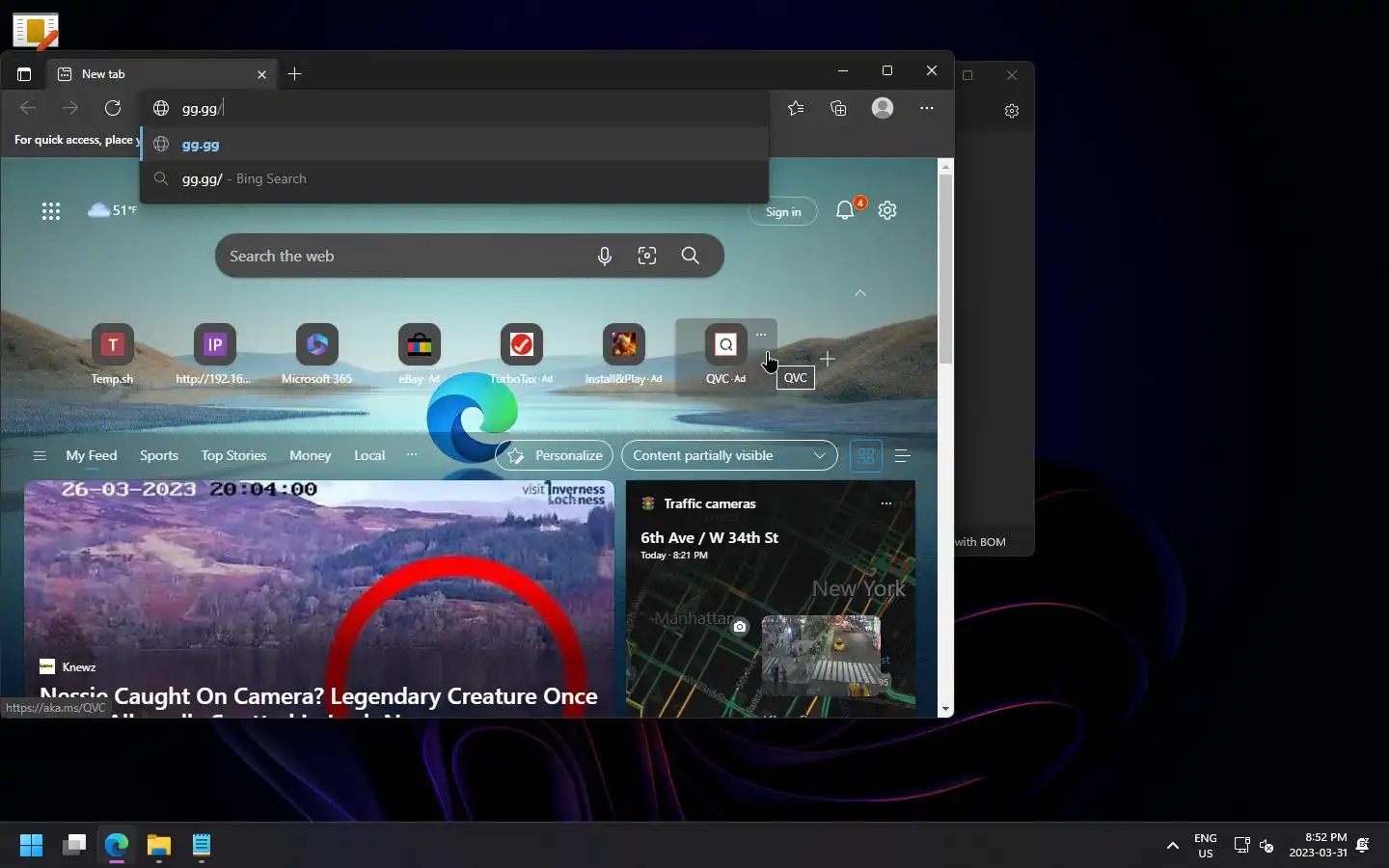Open the Microsoft apps grid launcher

(51, 211)
